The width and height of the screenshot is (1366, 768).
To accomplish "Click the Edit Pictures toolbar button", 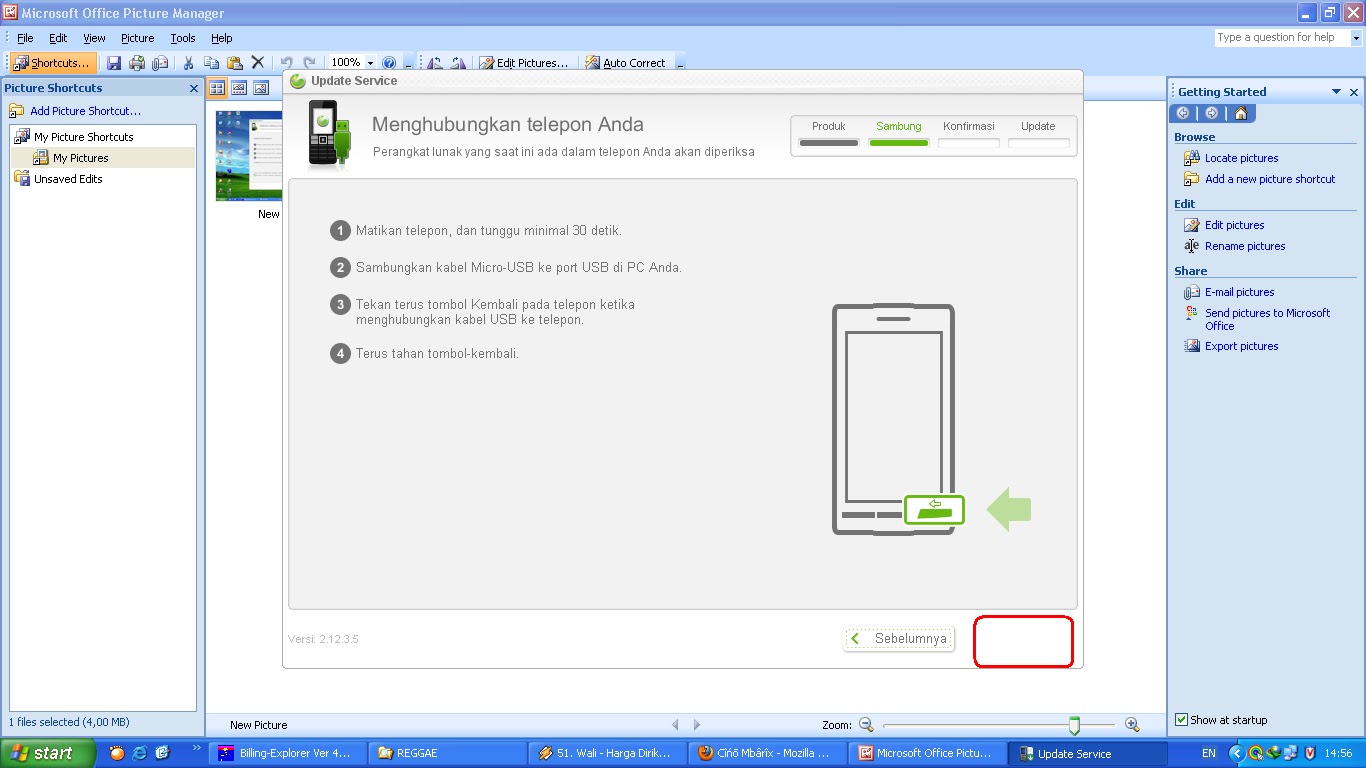I will 524,62.
